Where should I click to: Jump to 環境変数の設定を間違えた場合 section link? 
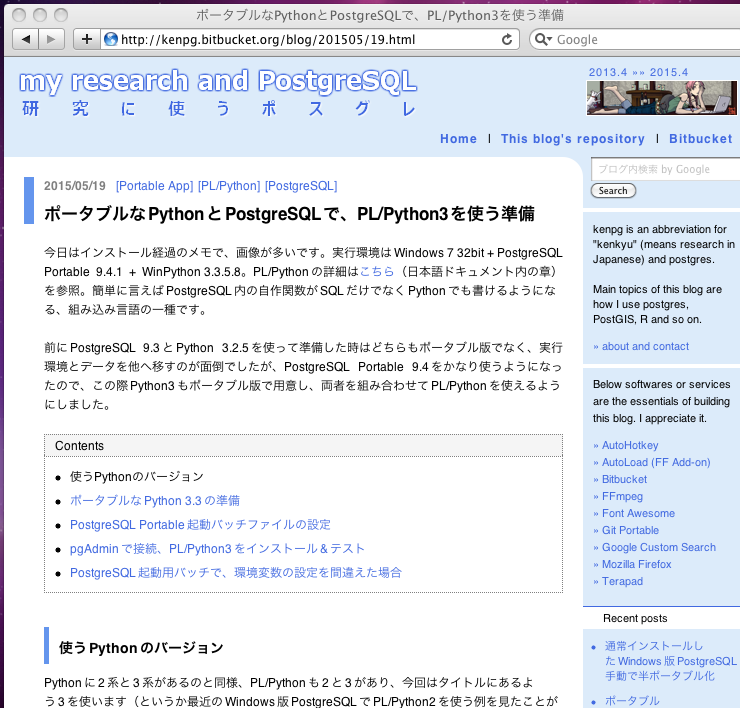(x=235, y=573)
